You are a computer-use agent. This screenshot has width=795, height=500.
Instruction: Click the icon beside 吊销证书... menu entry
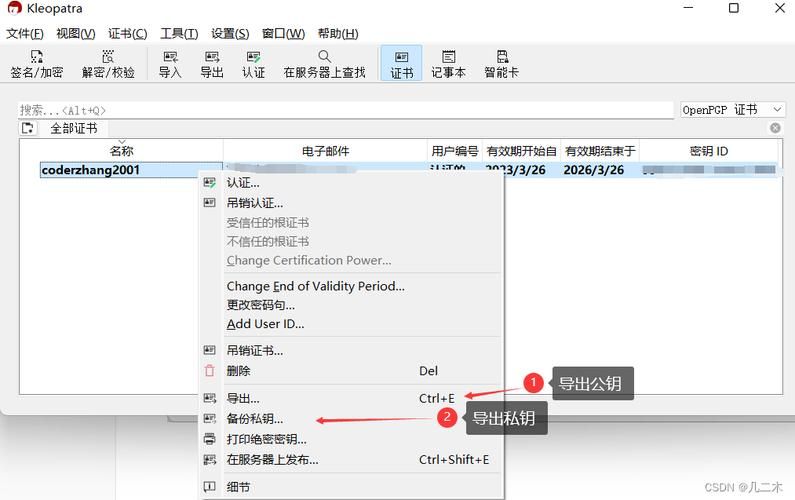209,350
